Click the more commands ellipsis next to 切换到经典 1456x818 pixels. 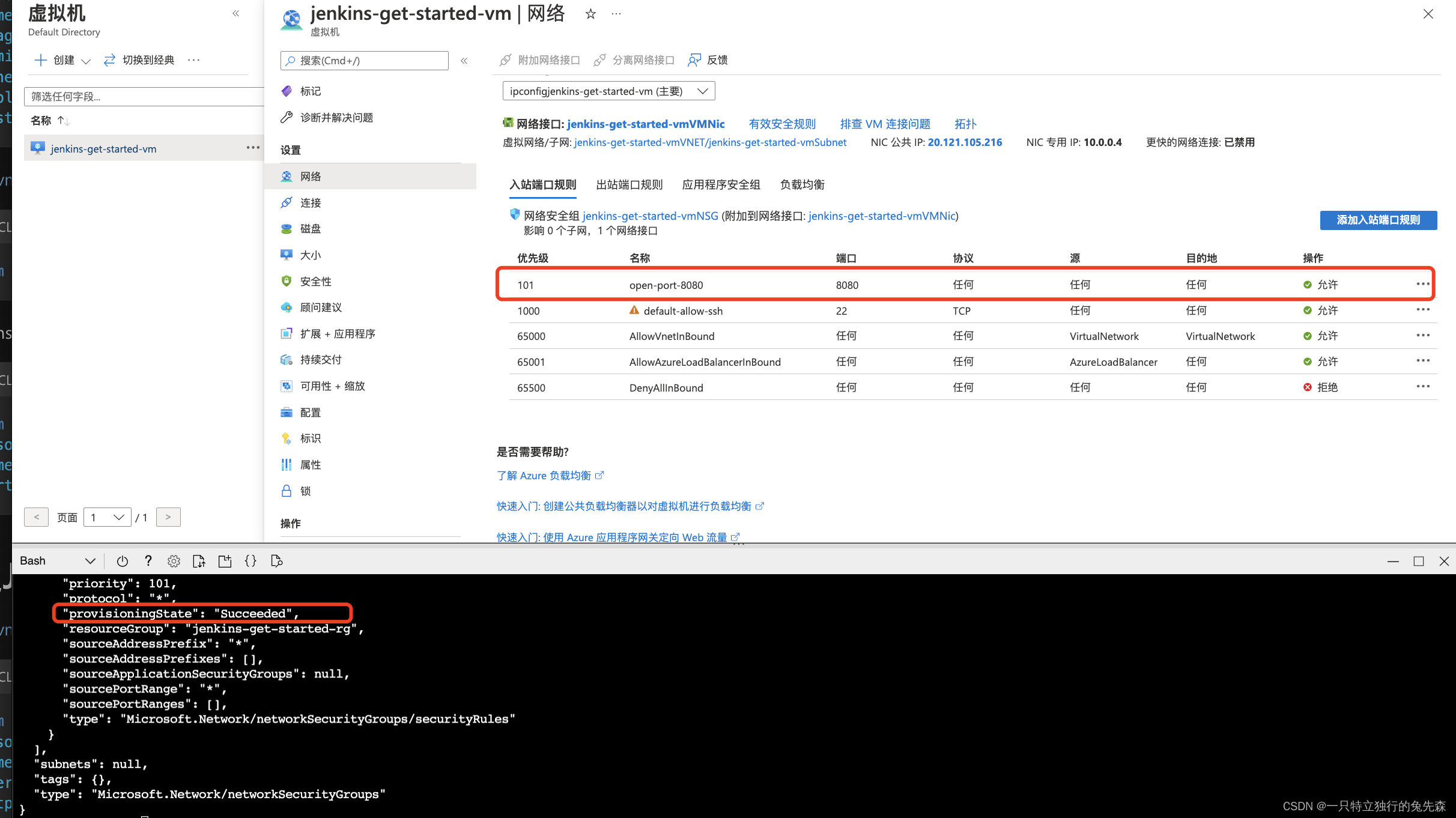pos(193,60)
